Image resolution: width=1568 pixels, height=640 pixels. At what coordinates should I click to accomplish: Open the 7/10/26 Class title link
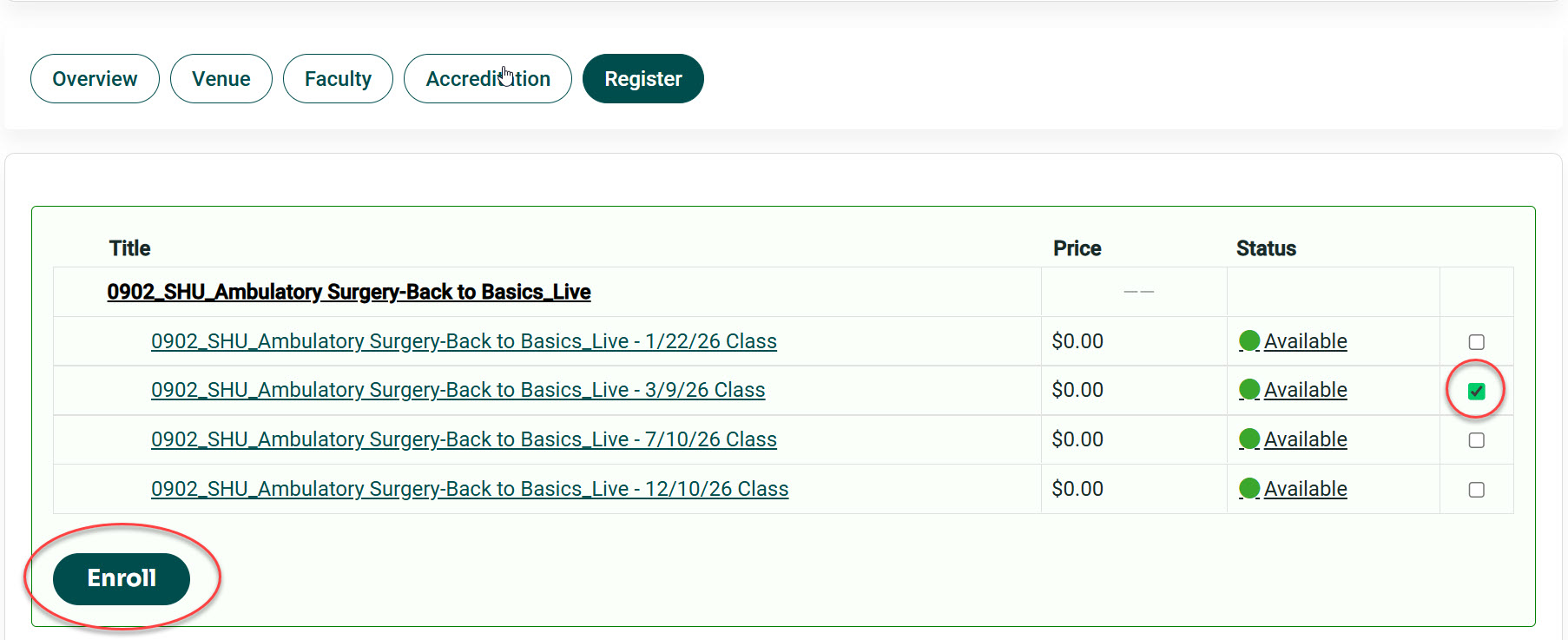tap(464, 439)
